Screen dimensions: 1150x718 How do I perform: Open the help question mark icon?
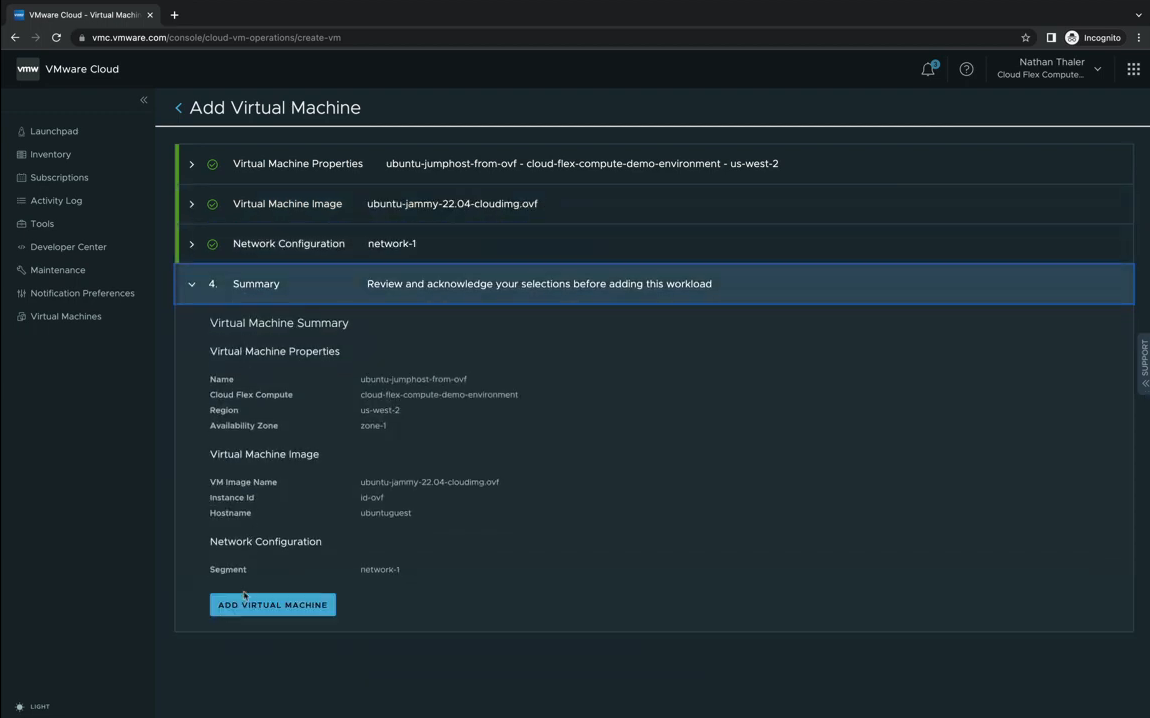[967, 69]
